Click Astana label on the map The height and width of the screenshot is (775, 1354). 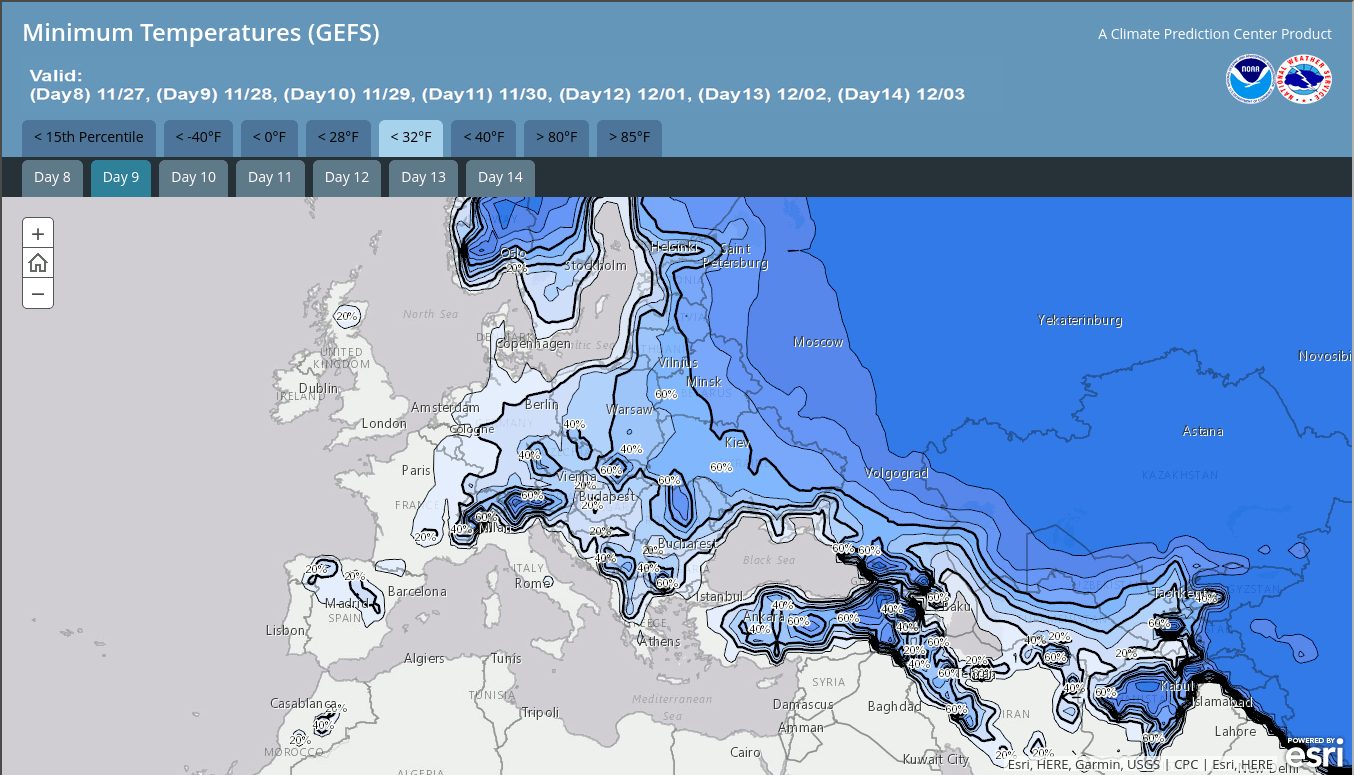(1203, 431)
